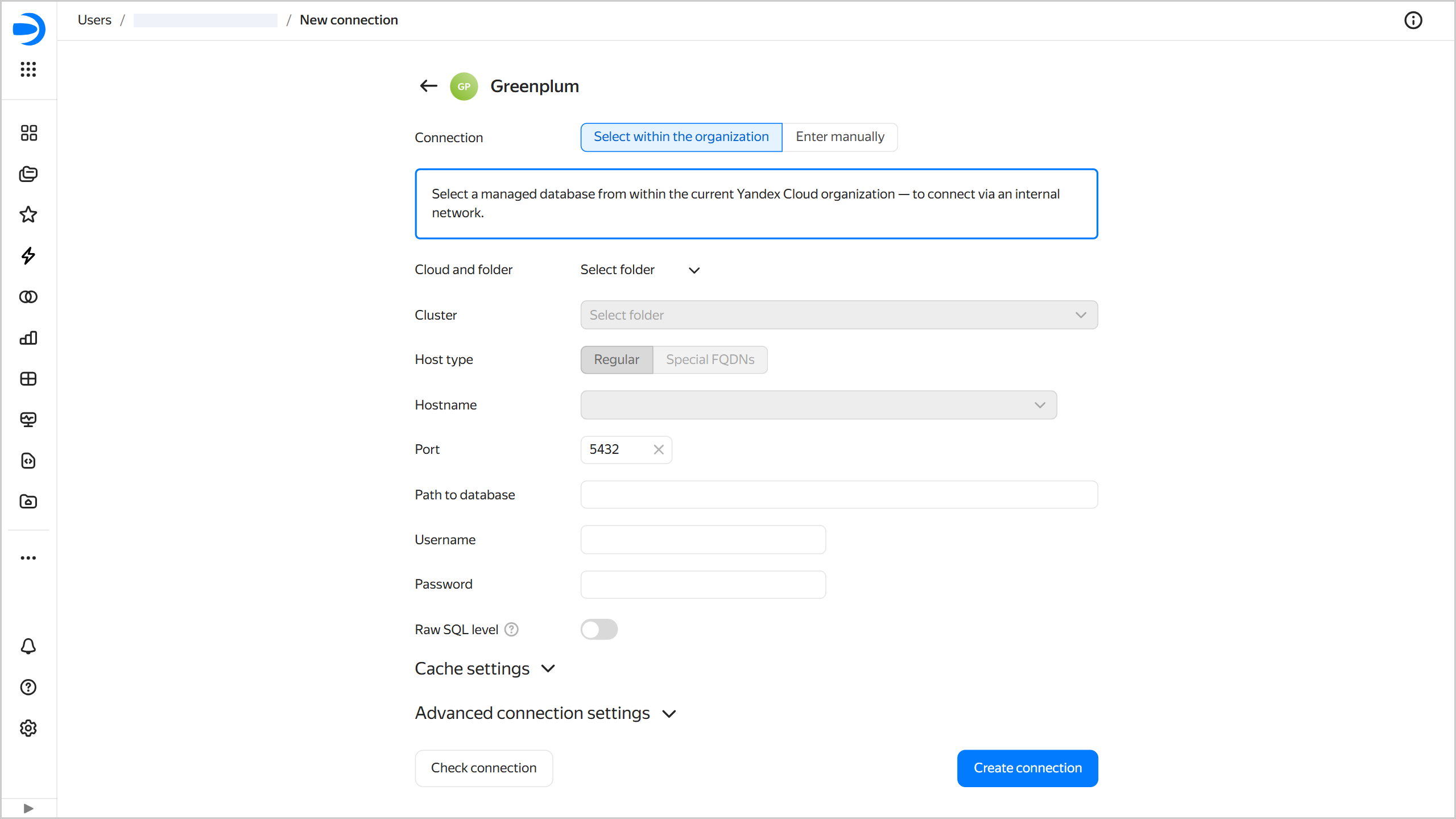Switch to Enter manually option
Screen dimensions: 1456x819
[840, 137]
